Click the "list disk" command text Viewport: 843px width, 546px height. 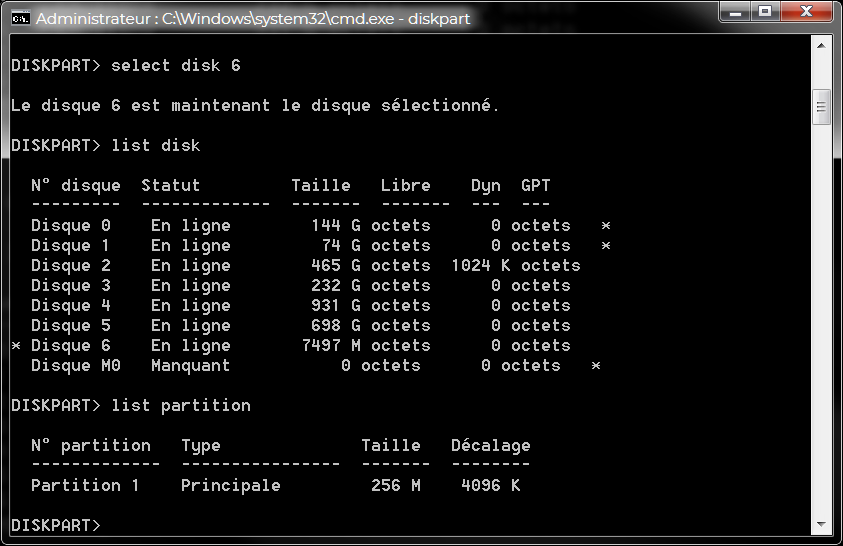point(155,146)
